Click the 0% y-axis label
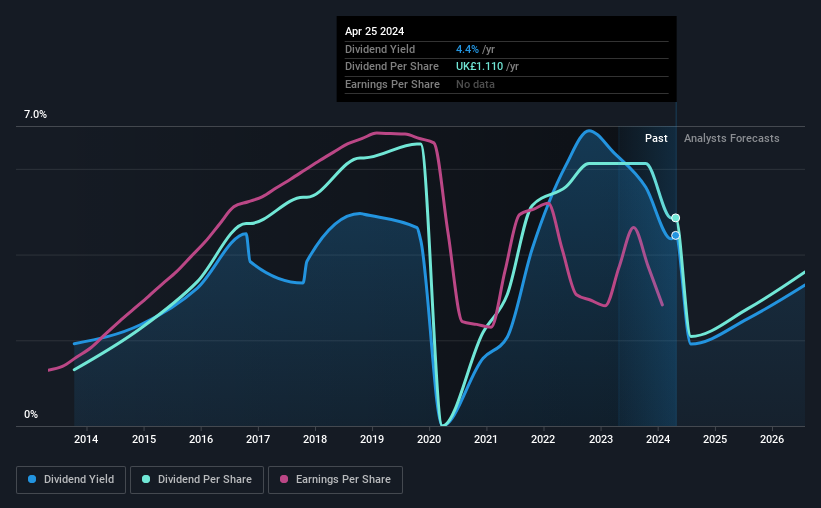 pos(31,414)
